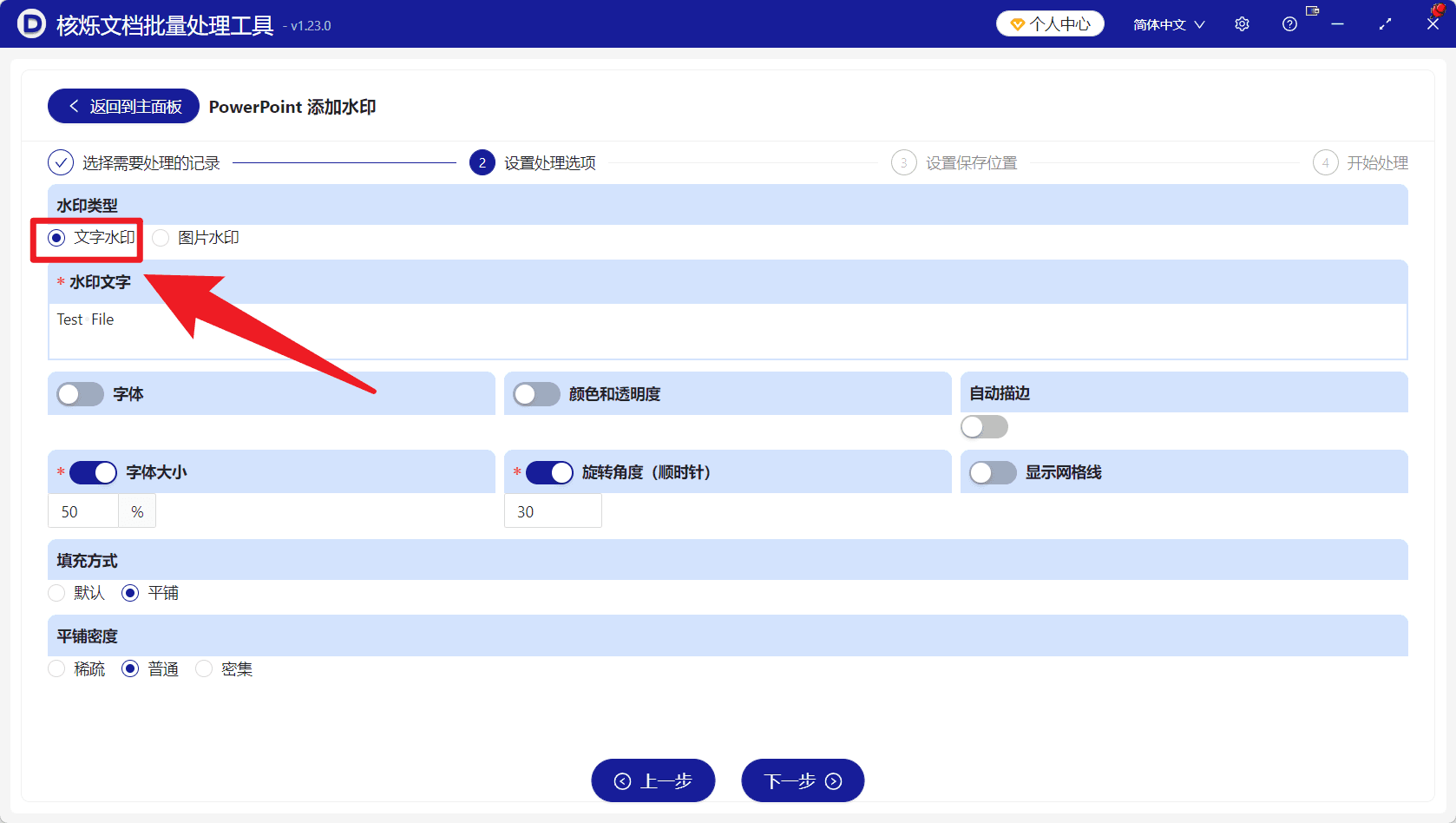The height and width of the screenshot is (823, 1456).
Task: Click the diamond icon in 个人中心
Action: click(1018, 24)
